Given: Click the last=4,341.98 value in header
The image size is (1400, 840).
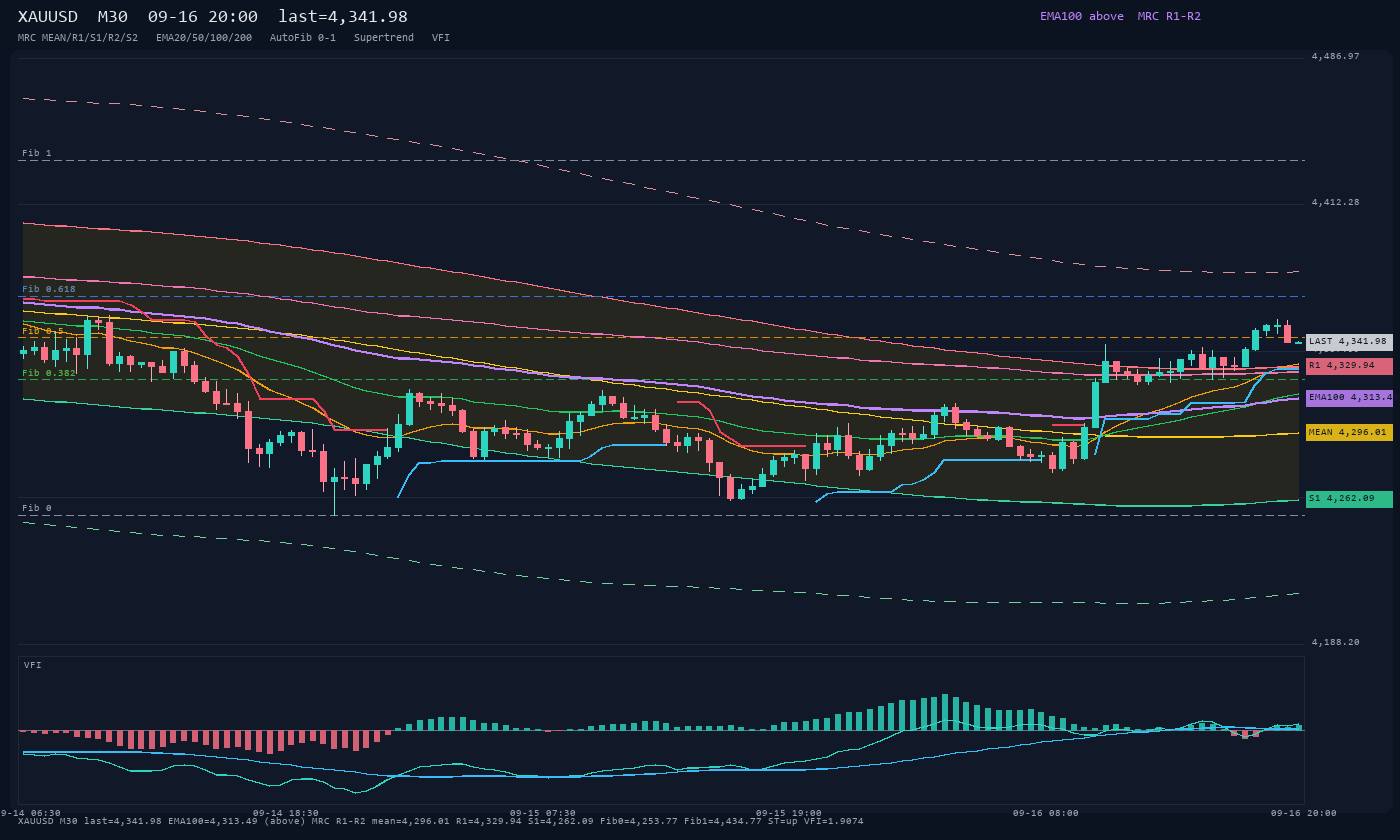Looking at the screenshot, I should [x=343, y=17].
